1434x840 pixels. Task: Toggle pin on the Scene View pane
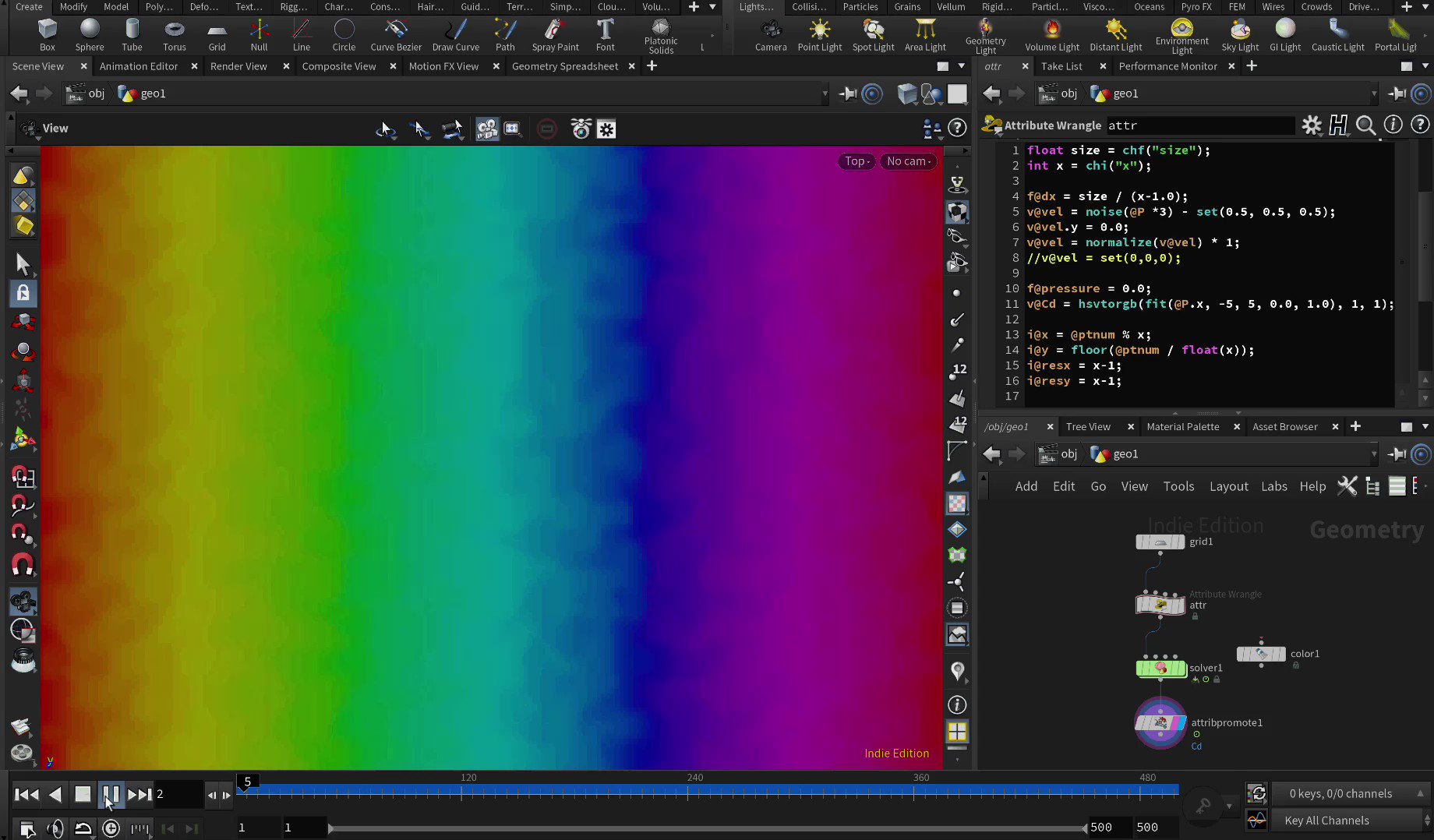[848, 94]
